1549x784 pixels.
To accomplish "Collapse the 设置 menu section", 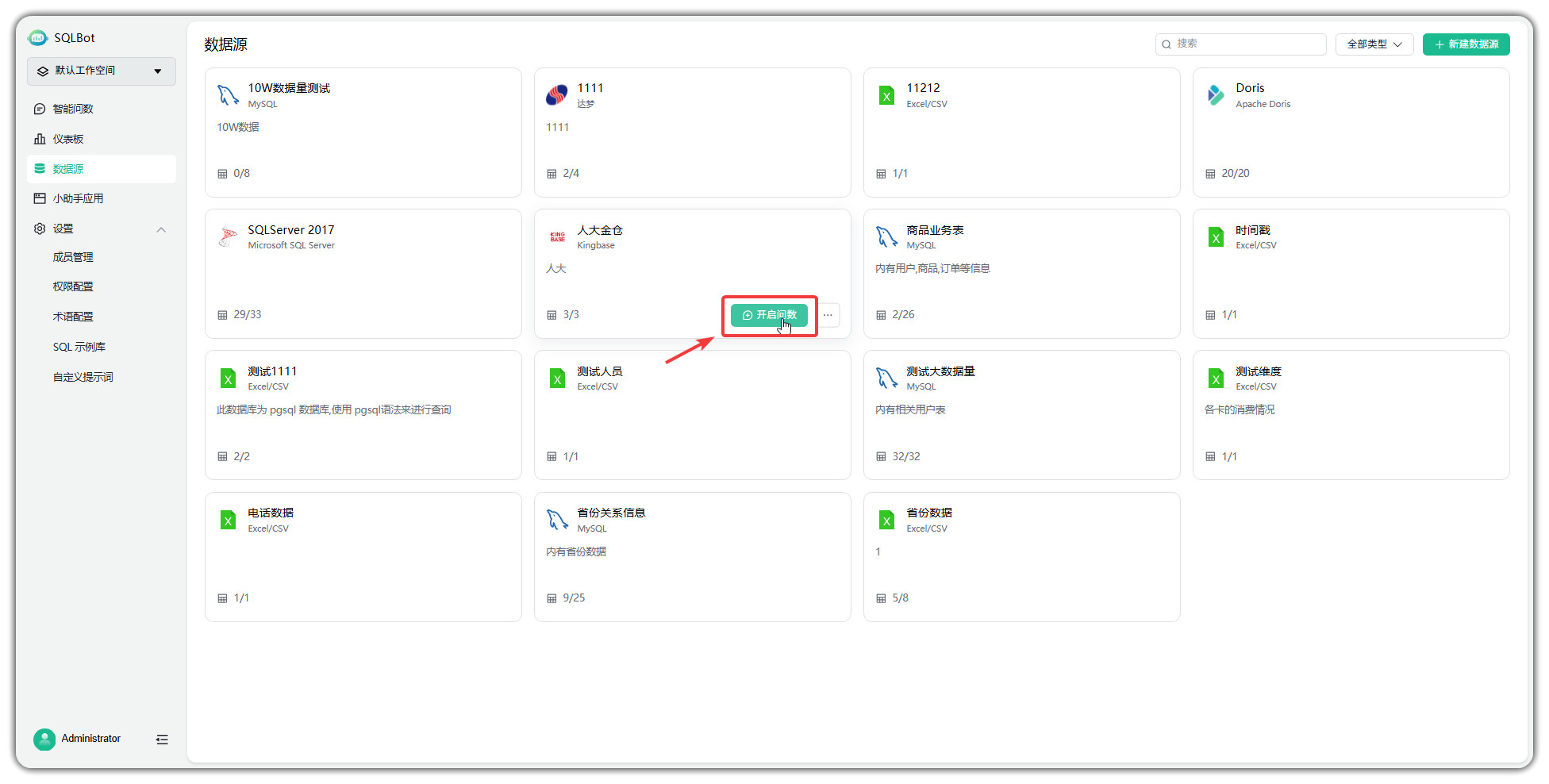I will tap(161, 229).
